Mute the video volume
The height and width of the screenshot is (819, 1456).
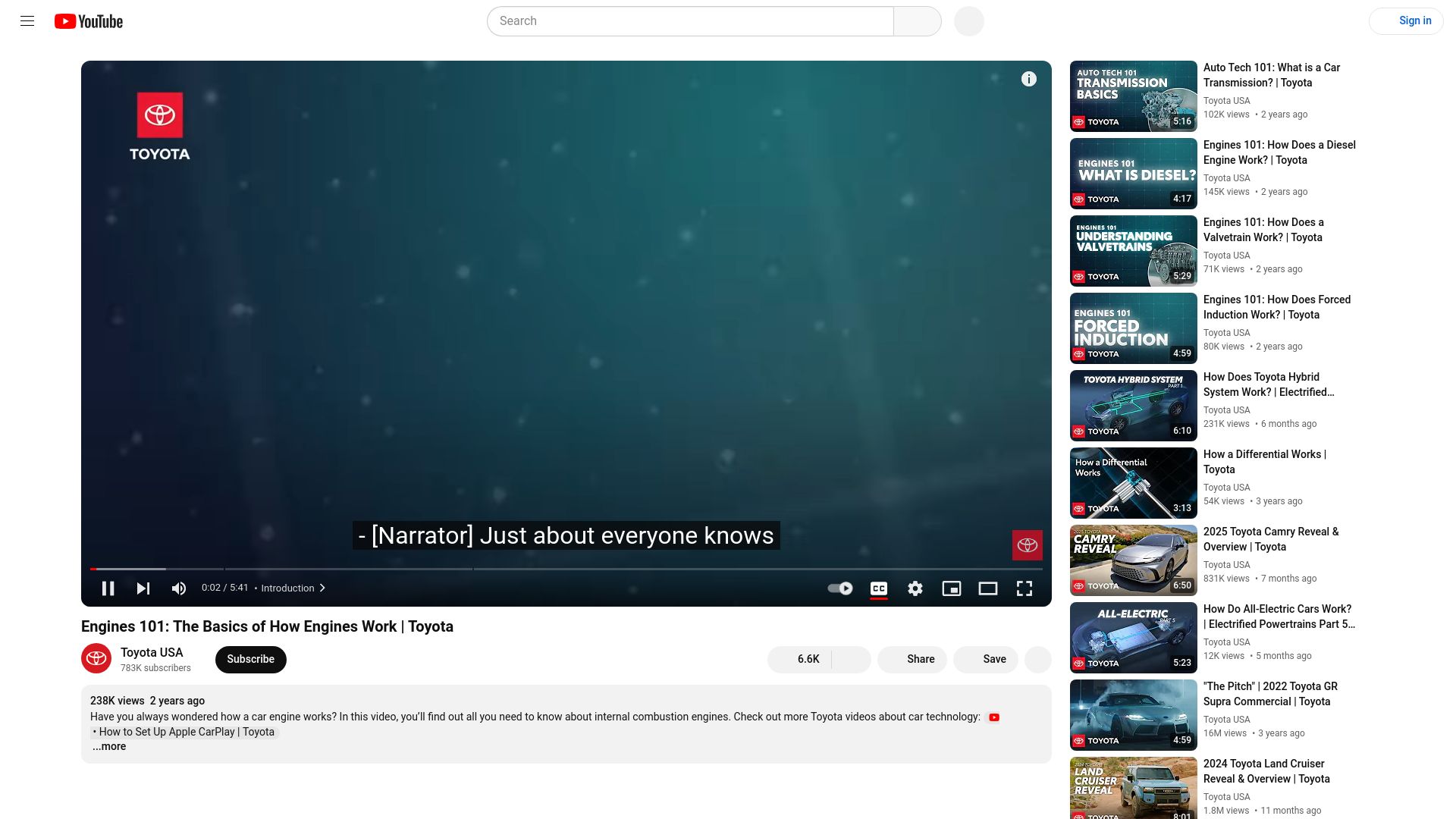(179, 588)
